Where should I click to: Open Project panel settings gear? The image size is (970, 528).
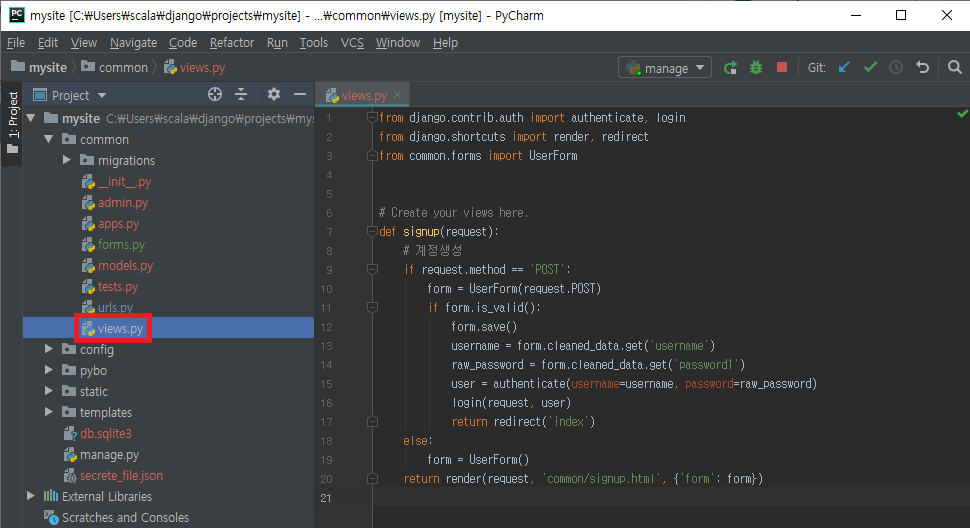[x=273, y=94]
